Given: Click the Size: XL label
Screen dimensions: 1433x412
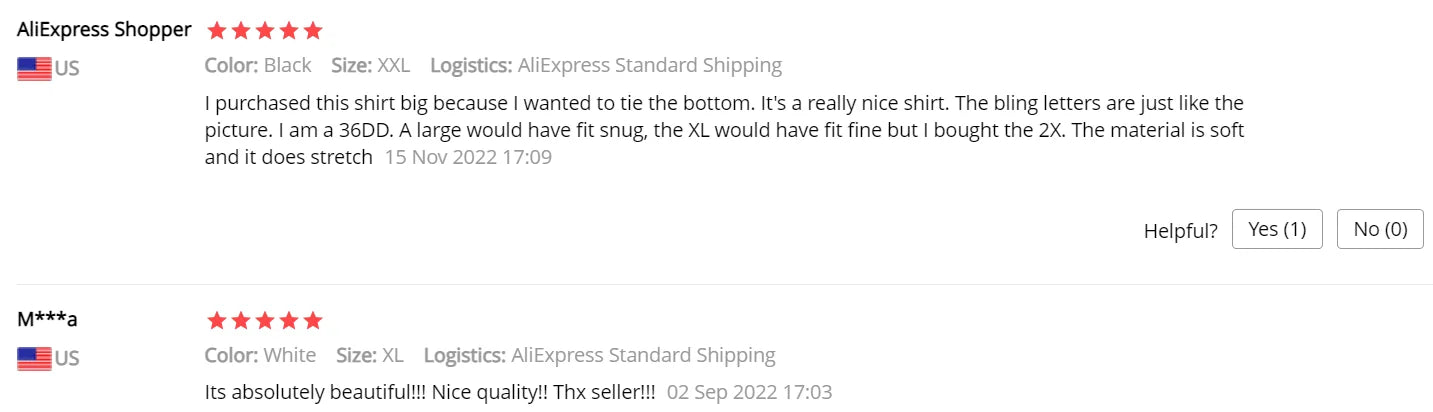Looking at the screenshot, I should (370, 355).
